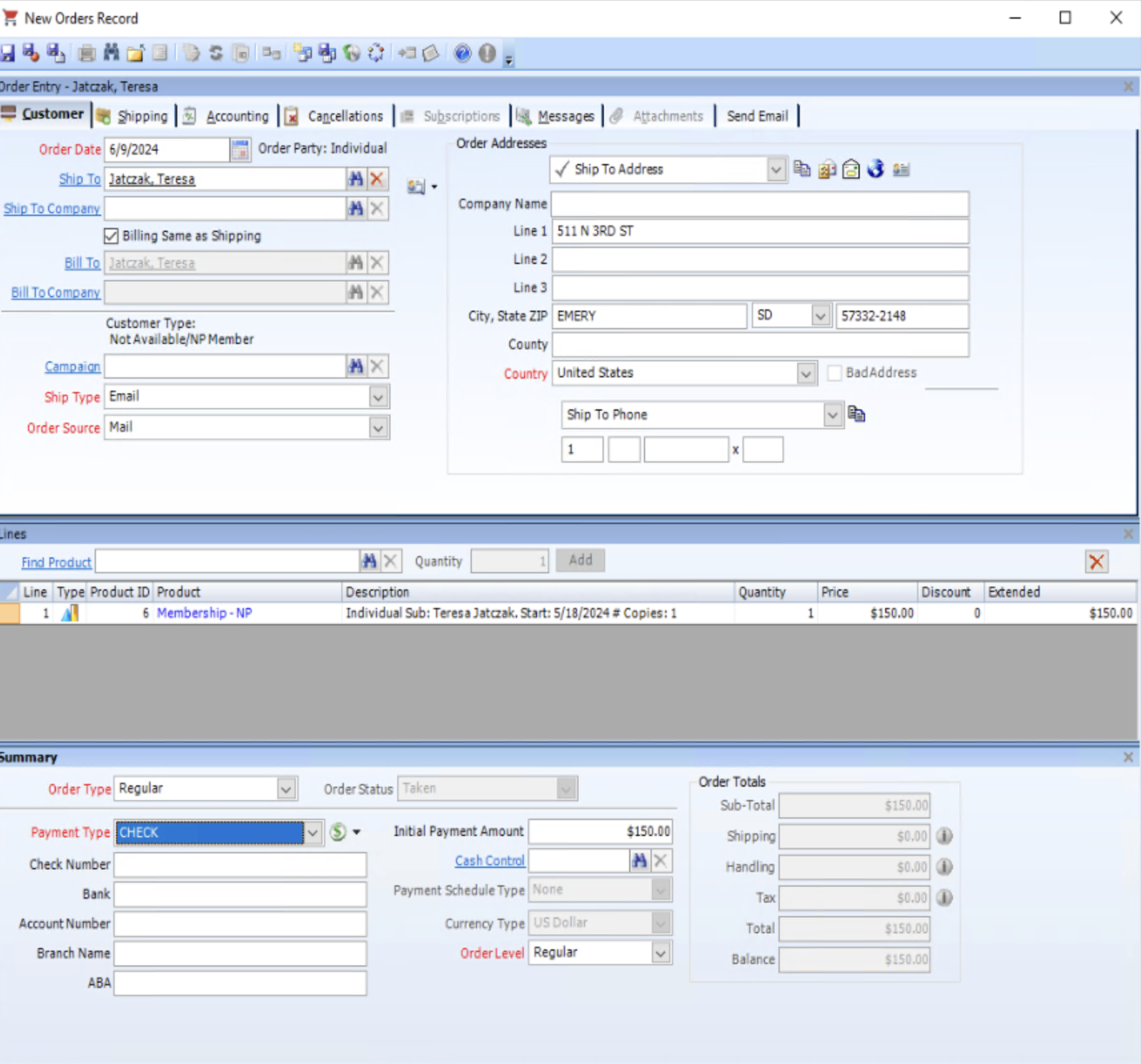Screen dimensions: 1141x1064
Task: Open the Cancellations tab
Action: click(344, 115)
